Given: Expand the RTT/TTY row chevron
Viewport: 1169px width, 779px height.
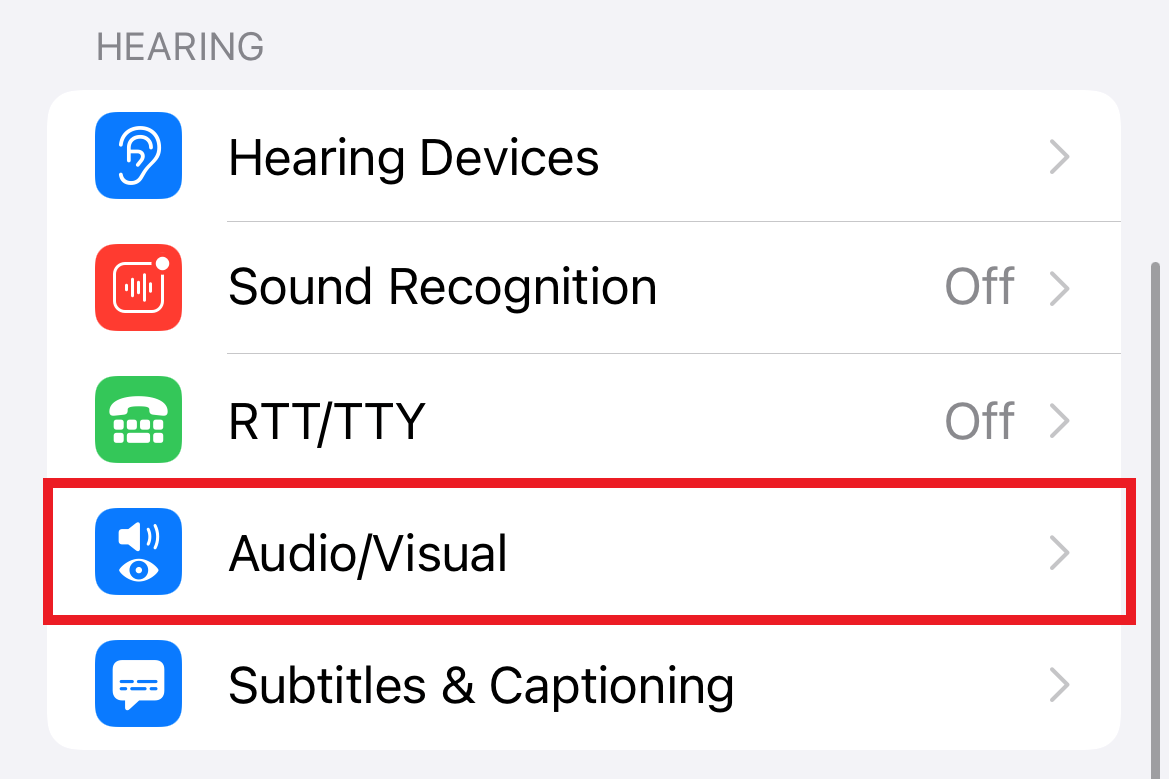Looking at the screenshot, I should pos(1059,420).
